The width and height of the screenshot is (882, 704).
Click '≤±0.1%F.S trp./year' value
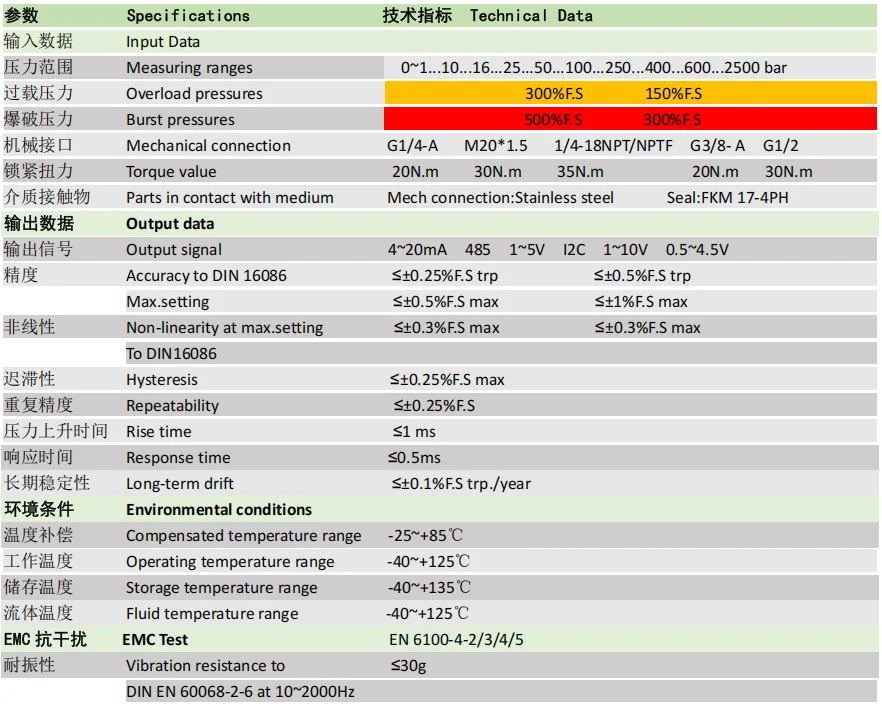pos(461,484)
